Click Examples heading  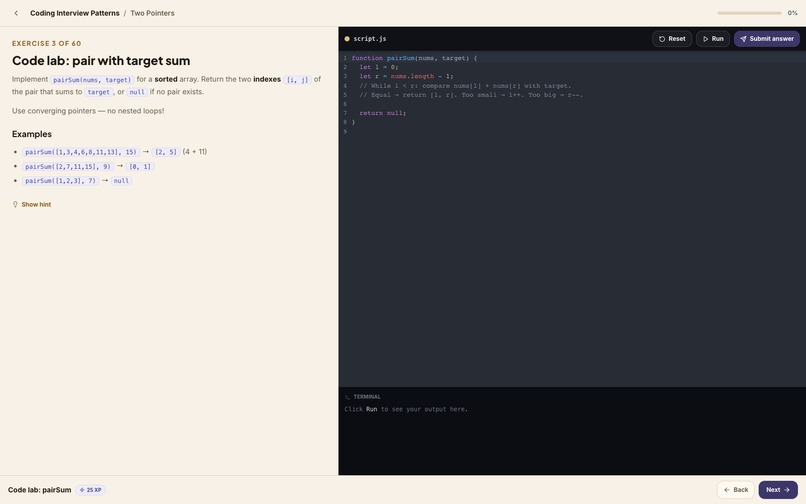(32, 134)
